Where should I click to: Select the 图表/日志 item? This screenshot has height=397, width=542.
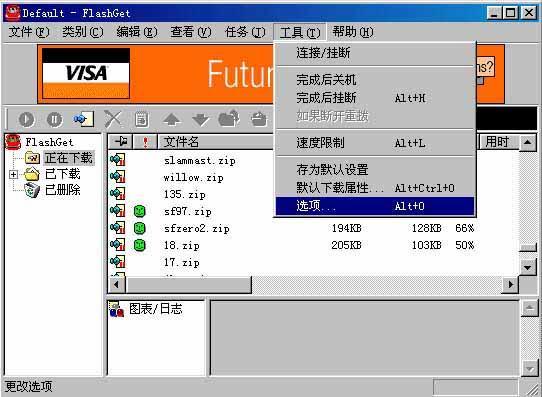155,309
